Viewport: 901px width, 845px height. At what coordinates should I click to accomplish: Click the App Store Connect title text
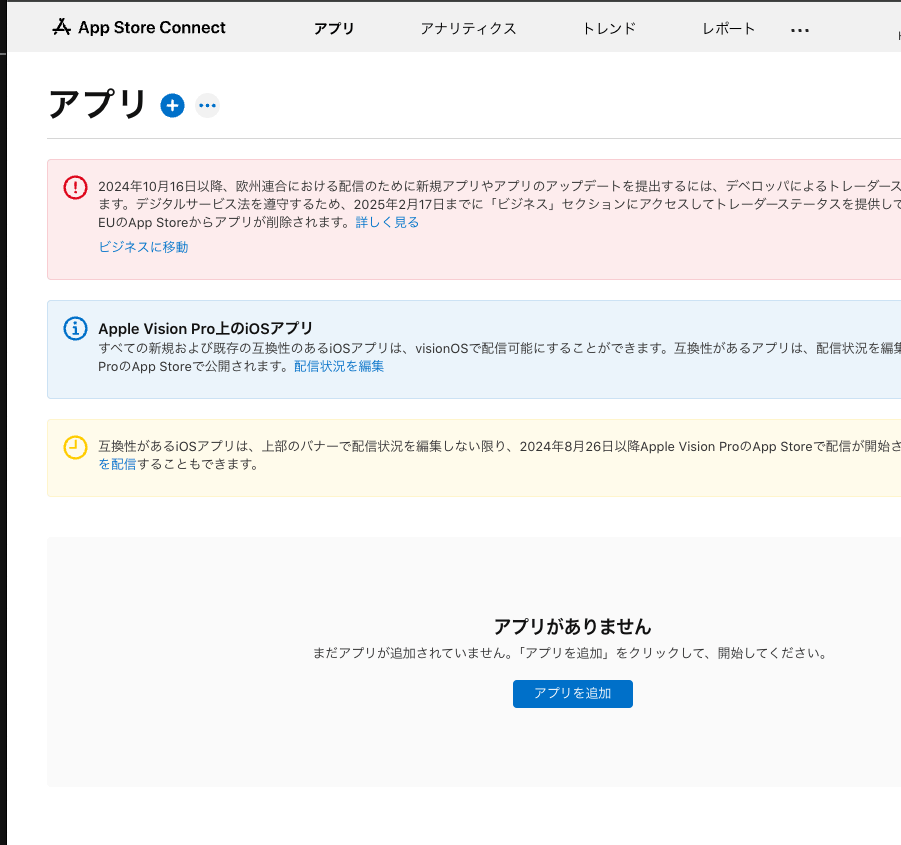click(x=152, y=28)
